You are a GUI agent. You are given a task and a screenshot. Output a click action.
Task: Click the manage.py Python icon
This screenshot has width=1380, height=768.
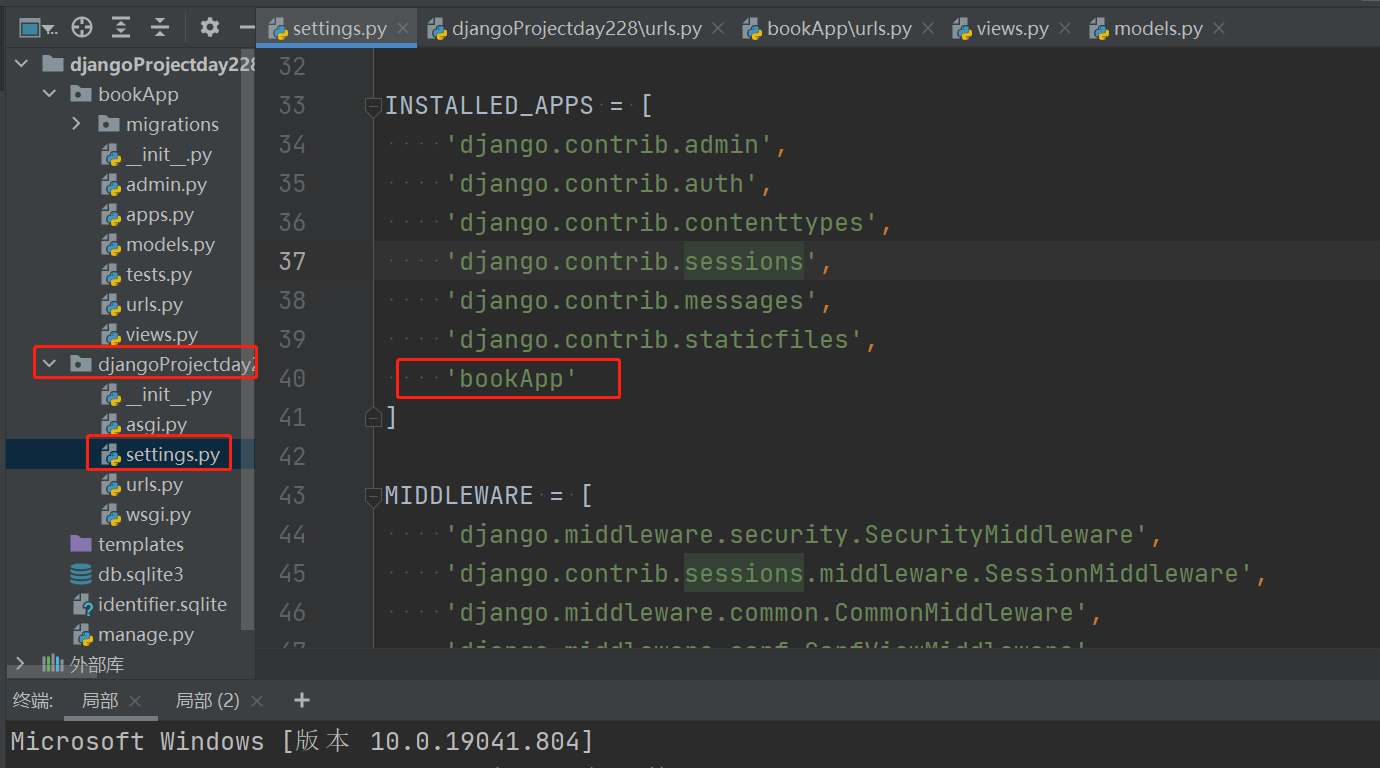[x=82, y=635]
